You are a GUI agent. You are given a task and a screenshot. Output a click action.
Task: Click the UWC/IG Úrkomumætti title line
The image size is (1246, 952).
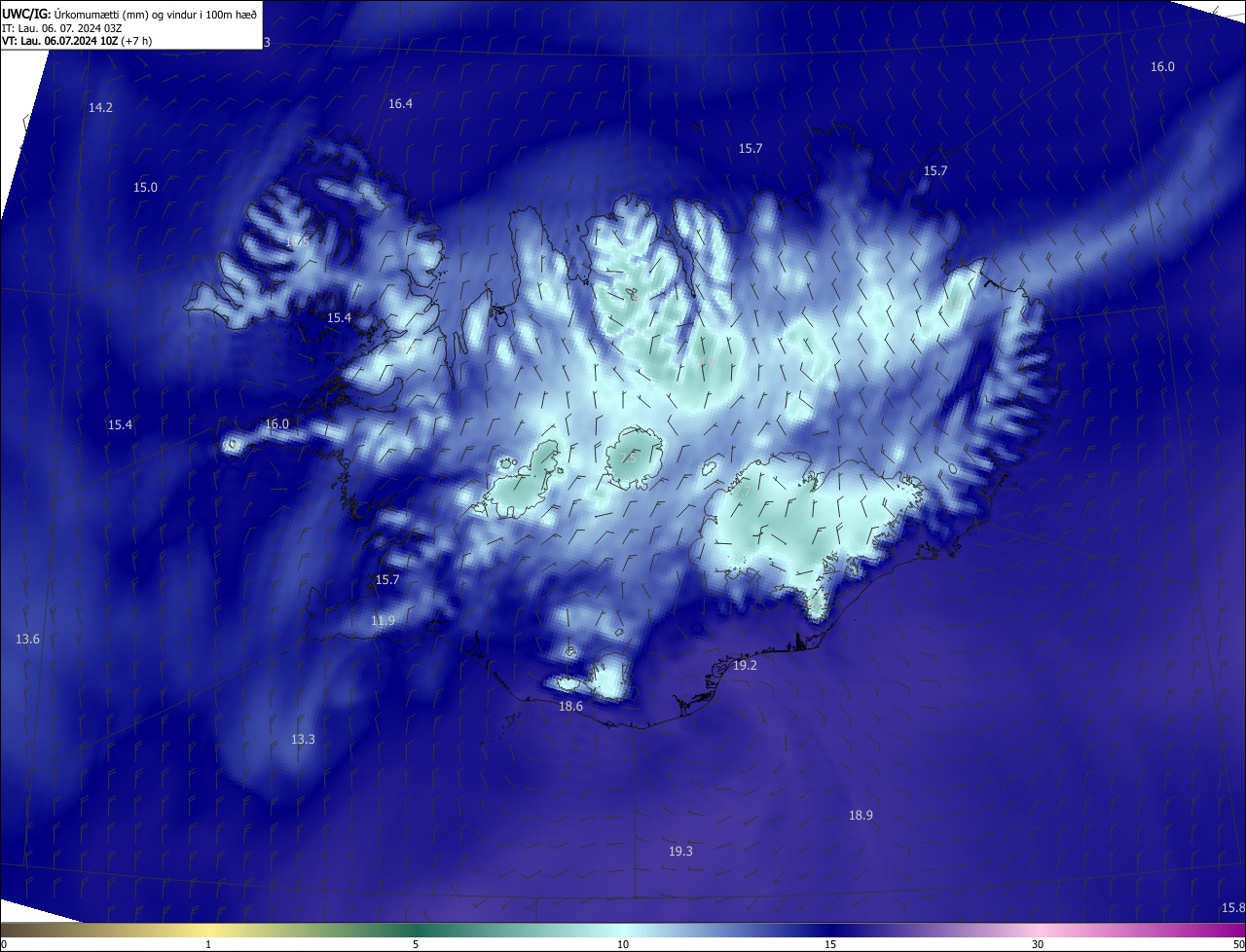click(x=129, y=13)
